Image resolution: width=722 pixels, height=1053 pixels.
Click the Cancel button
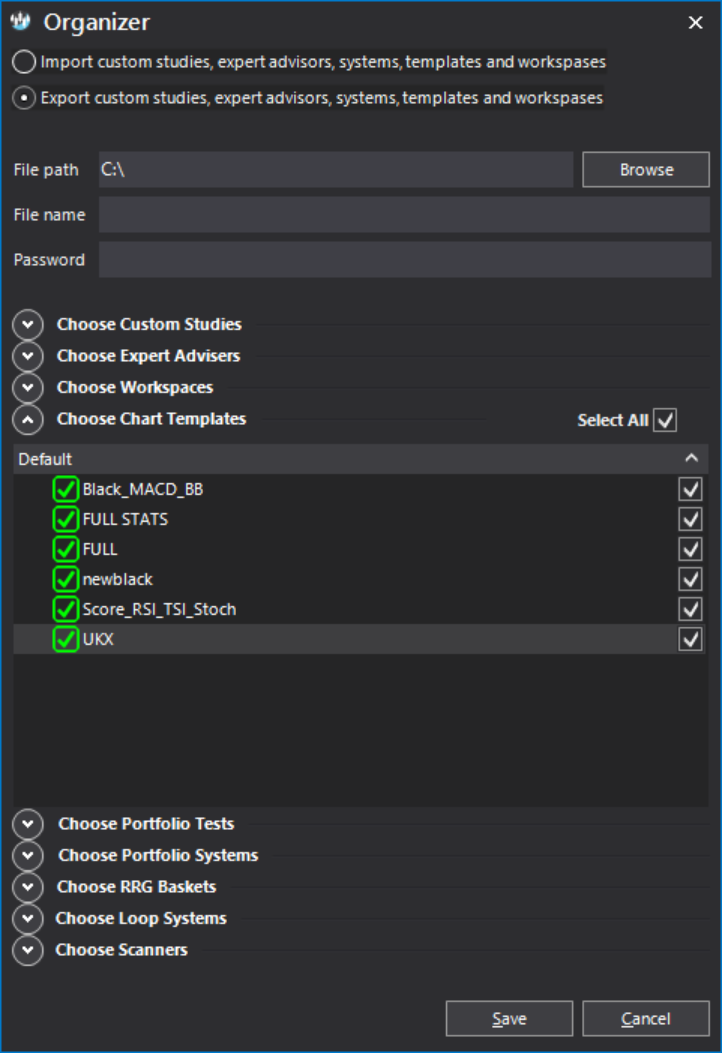click(645, 1018)
